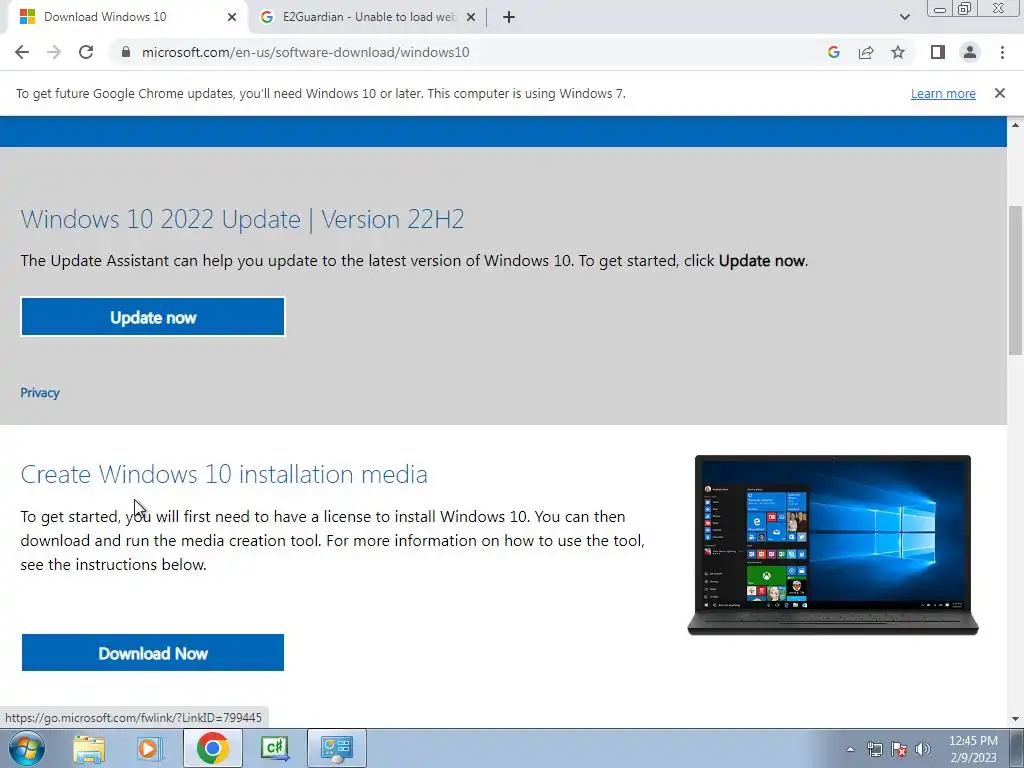Switch to E2Guardian tab
Image resolution: width=1024 pixels, height=768 pixels.
click(368, 17)
